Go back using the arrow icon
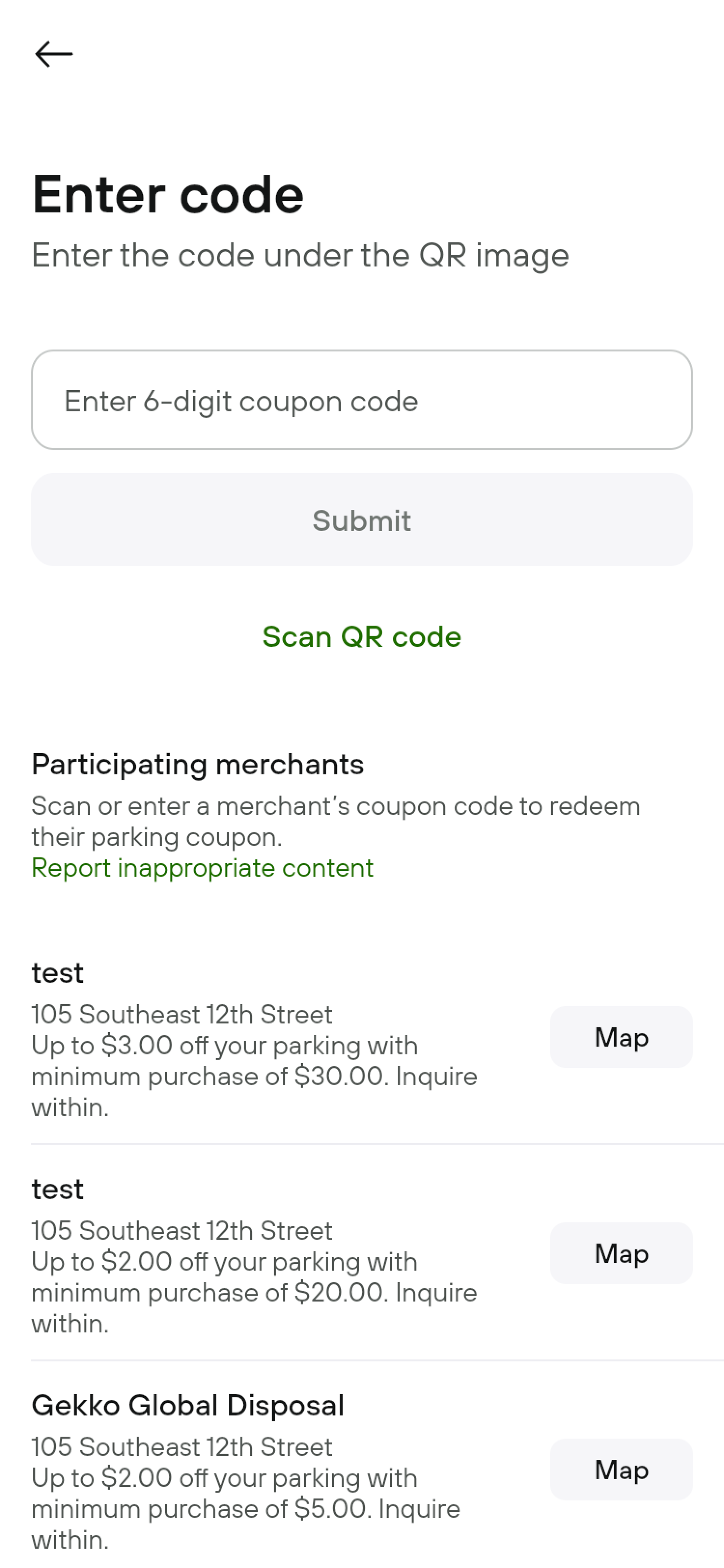 pyautogui.click(x=54, y=54)
